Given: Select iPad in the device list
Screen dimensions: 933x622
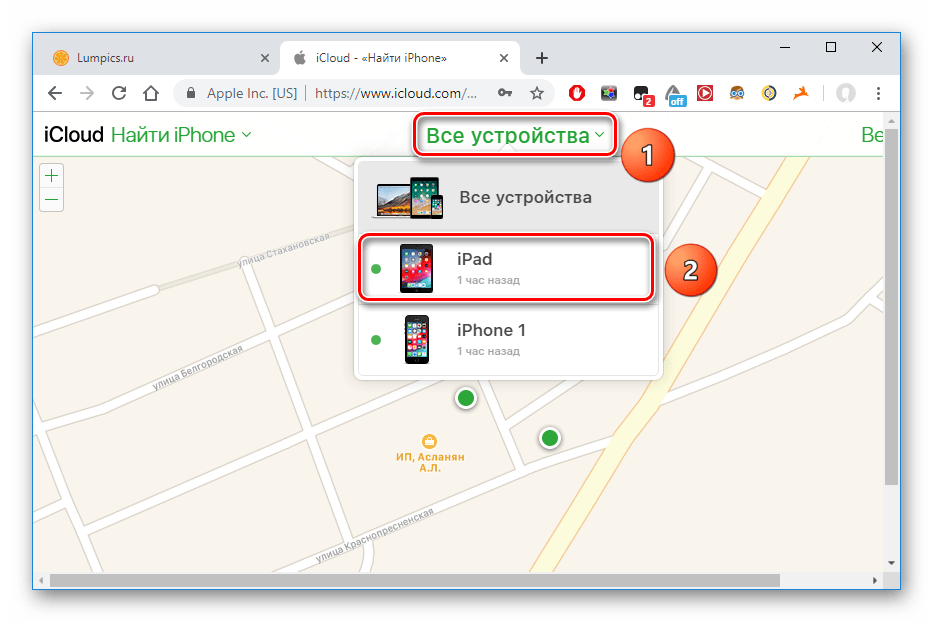Looking at the screenshot, I should [506, 268].
